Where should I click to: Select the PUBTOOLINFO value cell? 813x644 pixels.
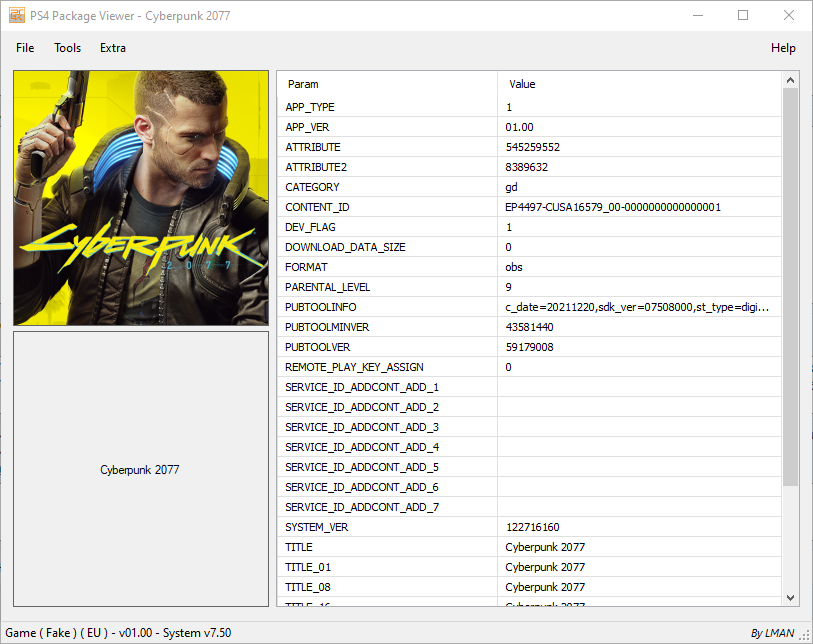638,307
